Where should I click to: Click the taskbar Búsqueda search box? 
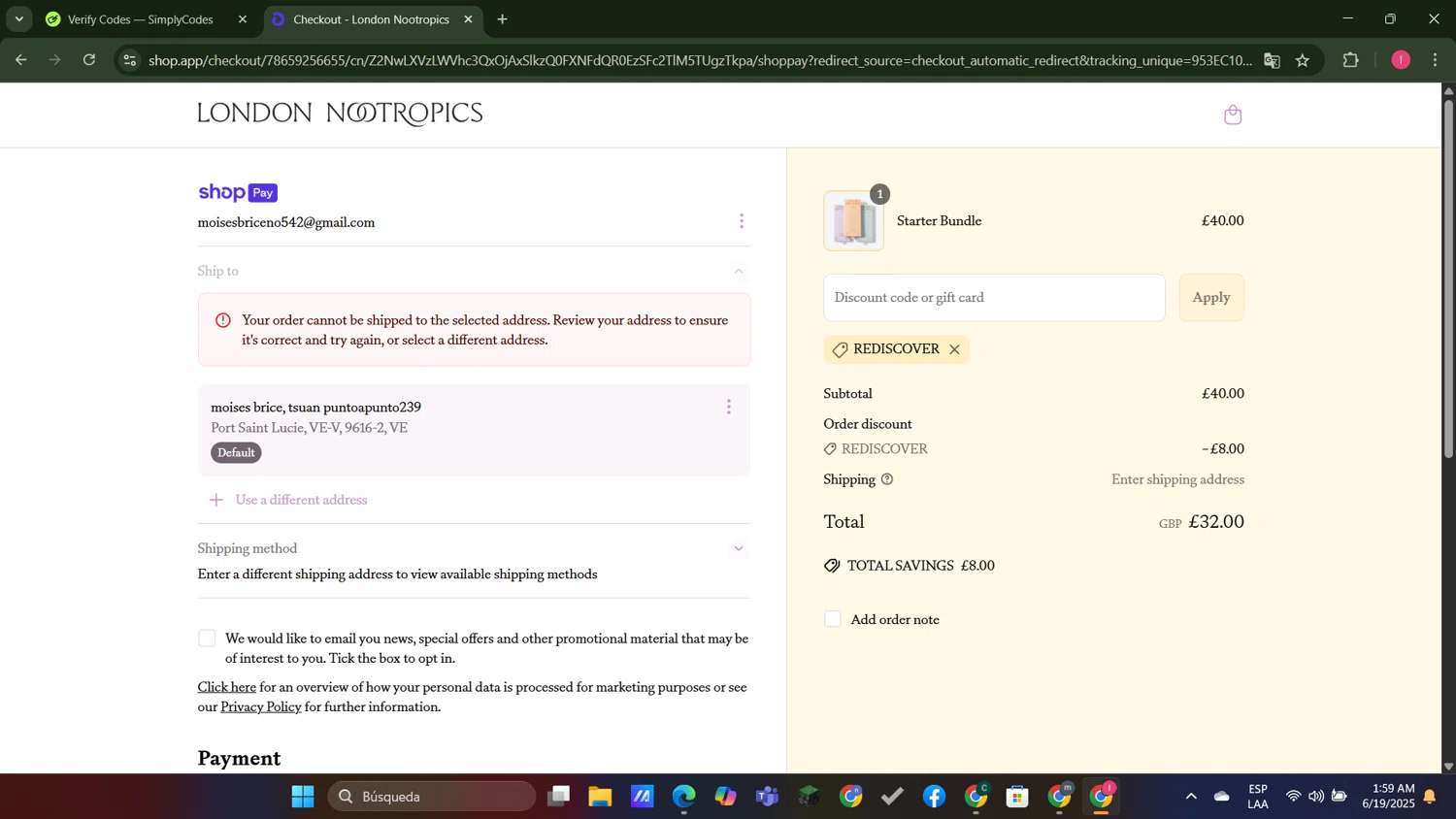tap(432, 797)
